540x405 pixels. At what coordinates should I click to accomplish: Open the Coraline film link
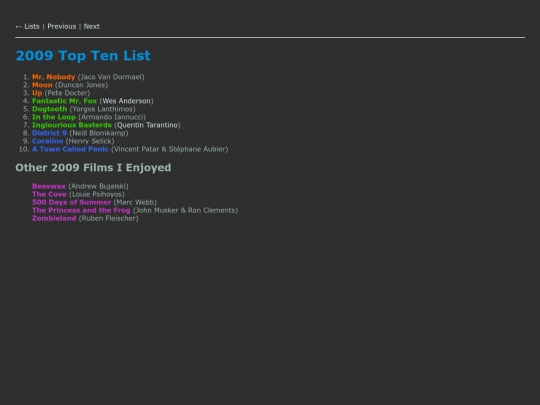tap(48, 141)
